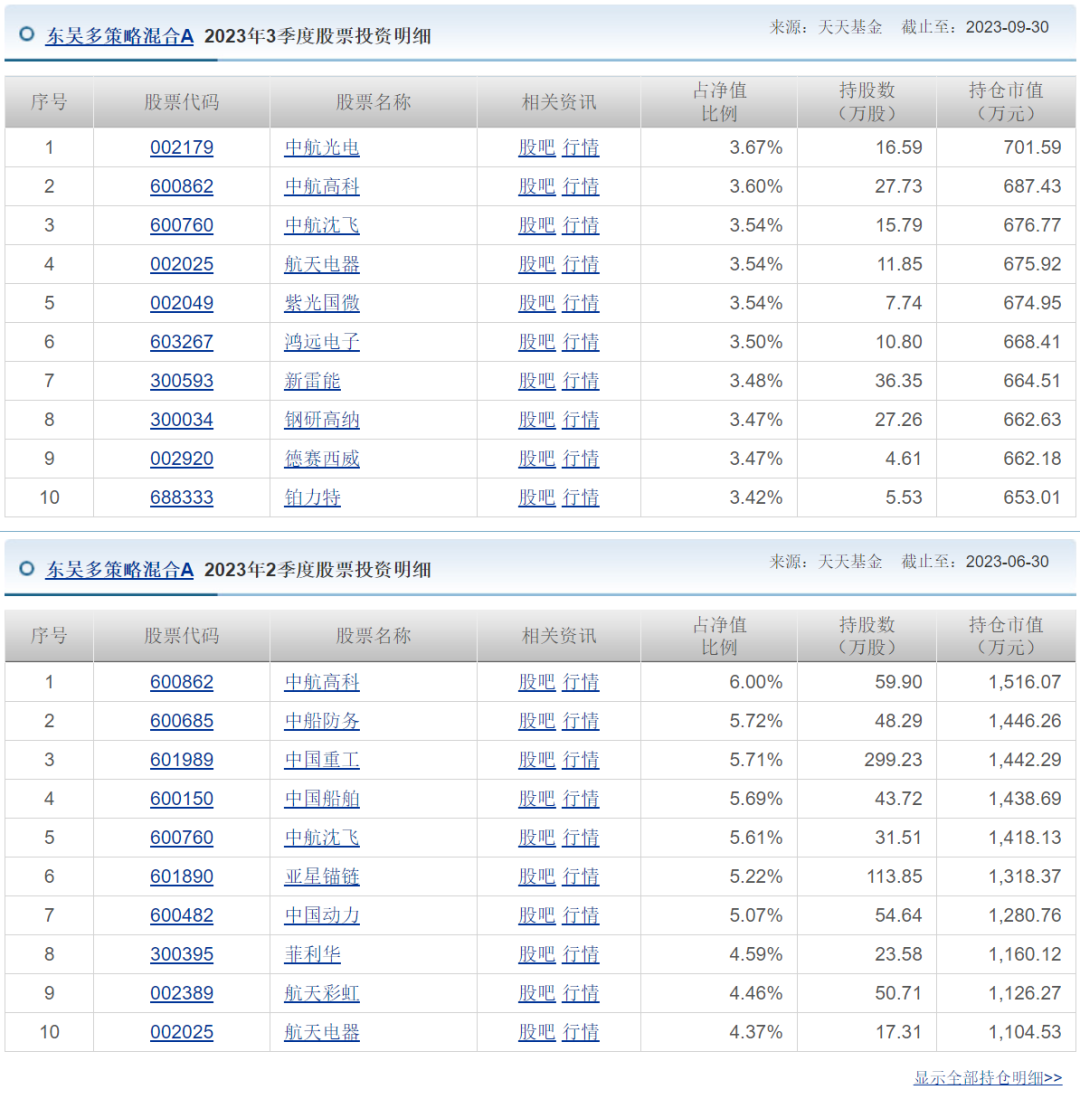Screen dimensions: 1080x1099
Task: Click stock code 600862 in Q2 table
Action: point(182,682)
